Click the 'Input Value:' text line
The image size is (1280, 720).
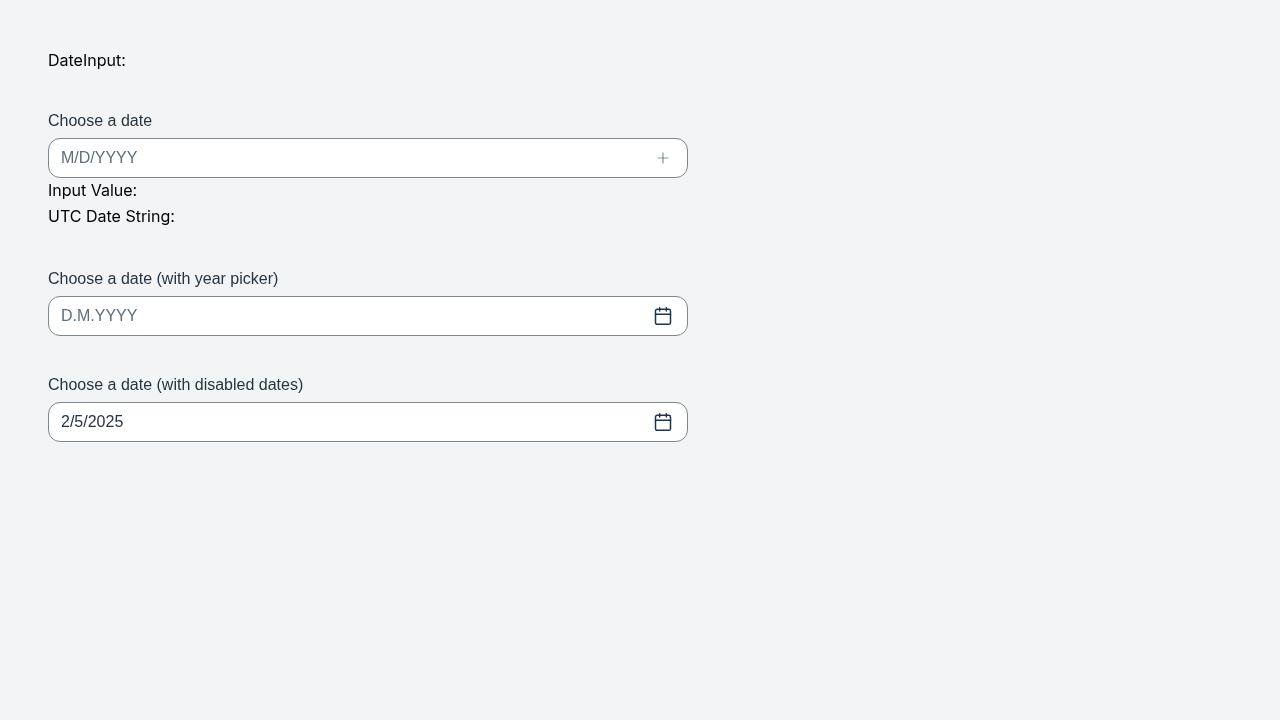point(92,190)
